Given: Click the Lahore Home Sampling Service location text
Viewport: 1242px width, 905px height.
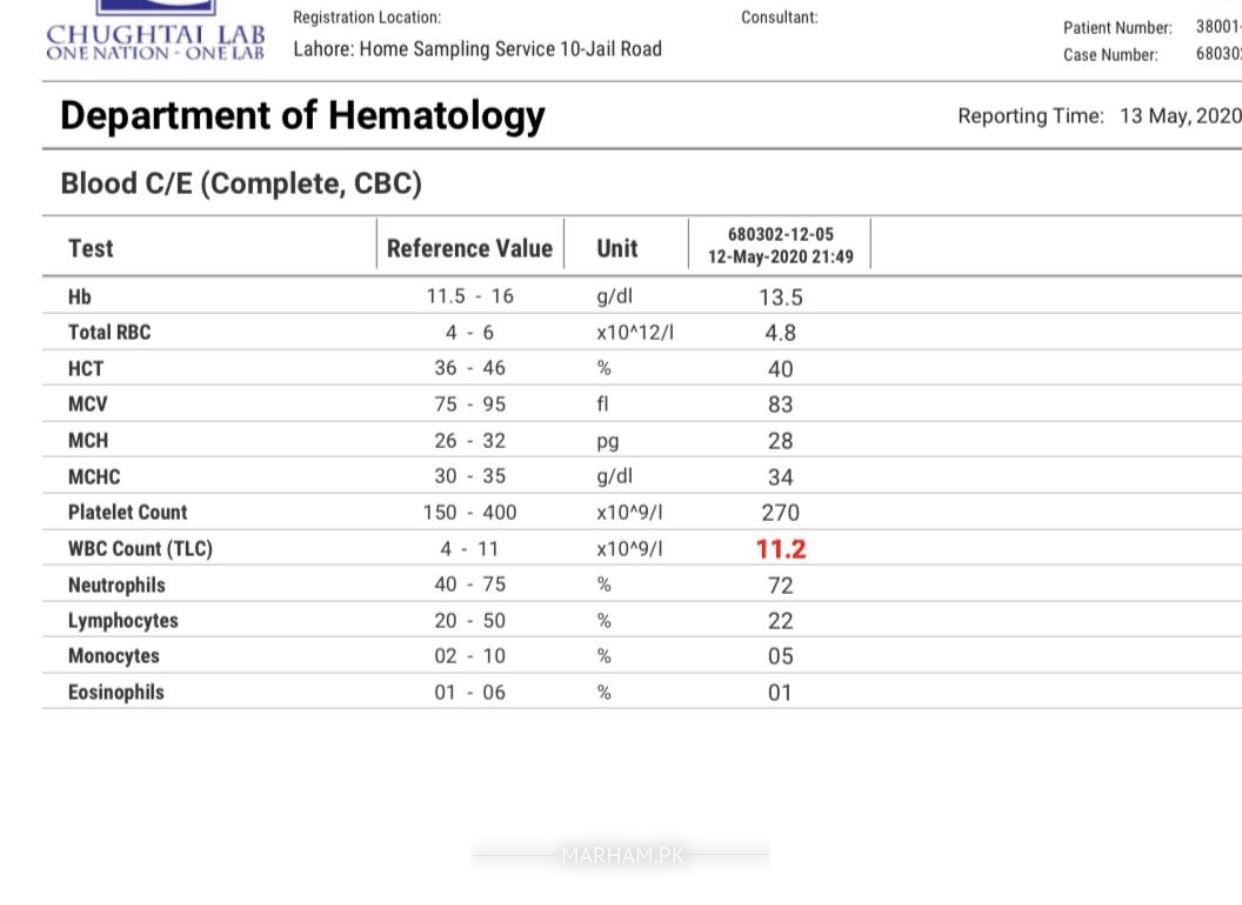Looking at the screenshot, I should (477, 49).
